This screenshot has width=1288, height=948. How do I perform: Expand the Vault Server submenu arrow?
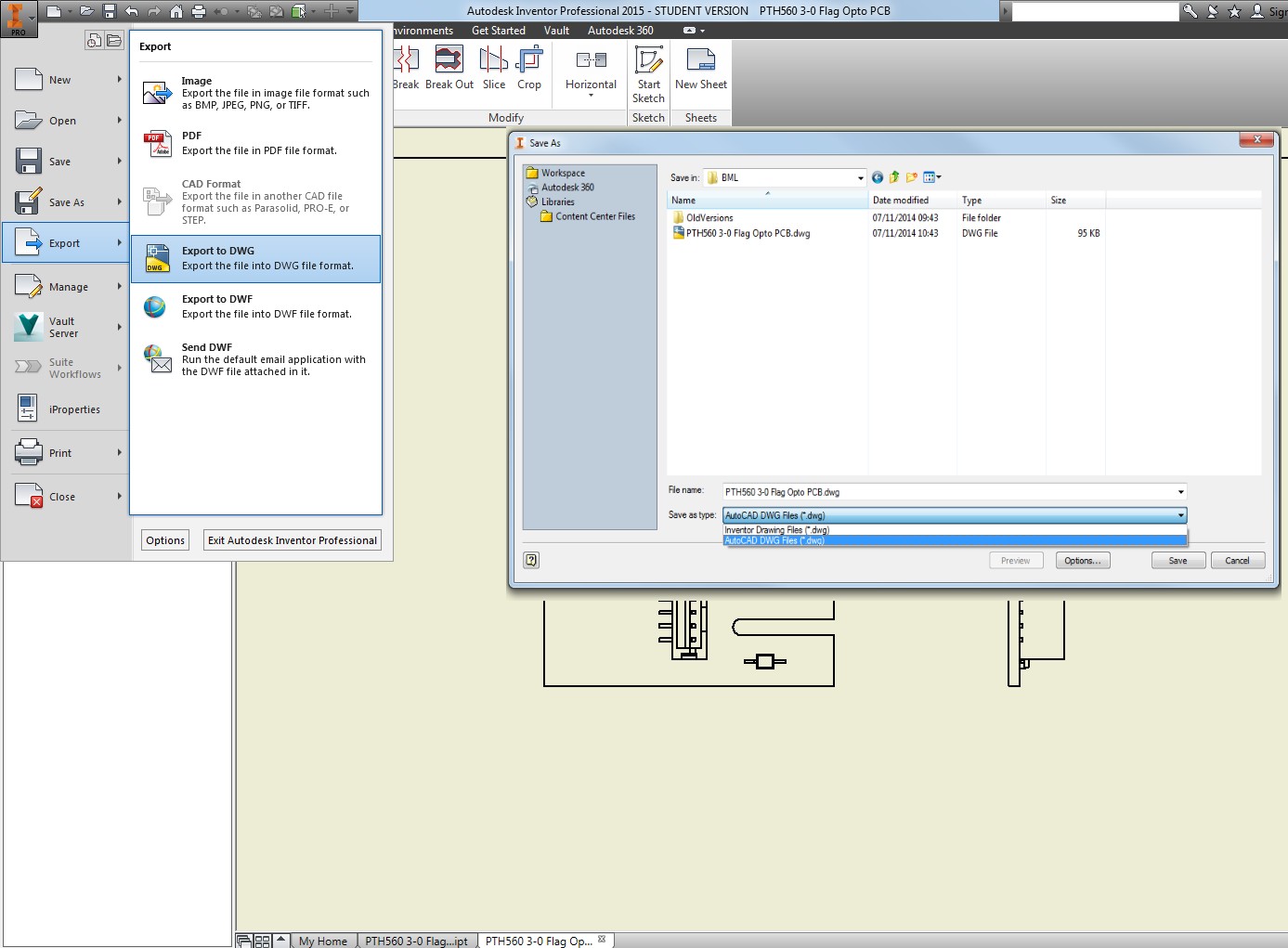pyautogui.click(x=120, y=327)
